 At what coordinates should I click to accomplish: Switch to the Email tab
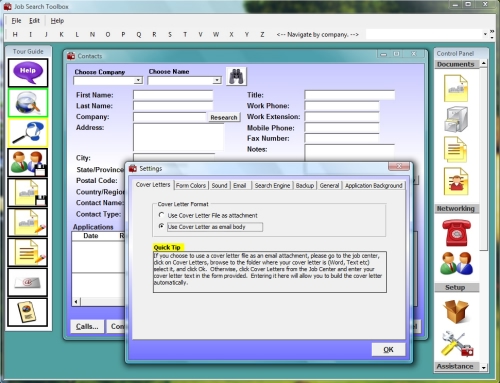pyautogui.click(x=240, y=185)
